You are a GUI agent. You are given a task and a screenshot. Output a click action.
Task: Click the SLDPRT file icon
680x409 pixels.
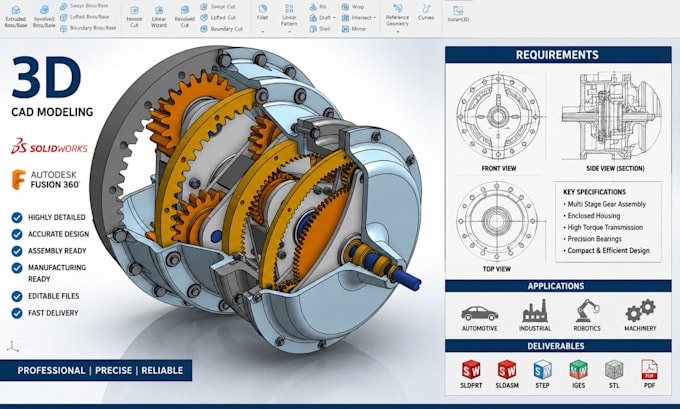[471, 370]
